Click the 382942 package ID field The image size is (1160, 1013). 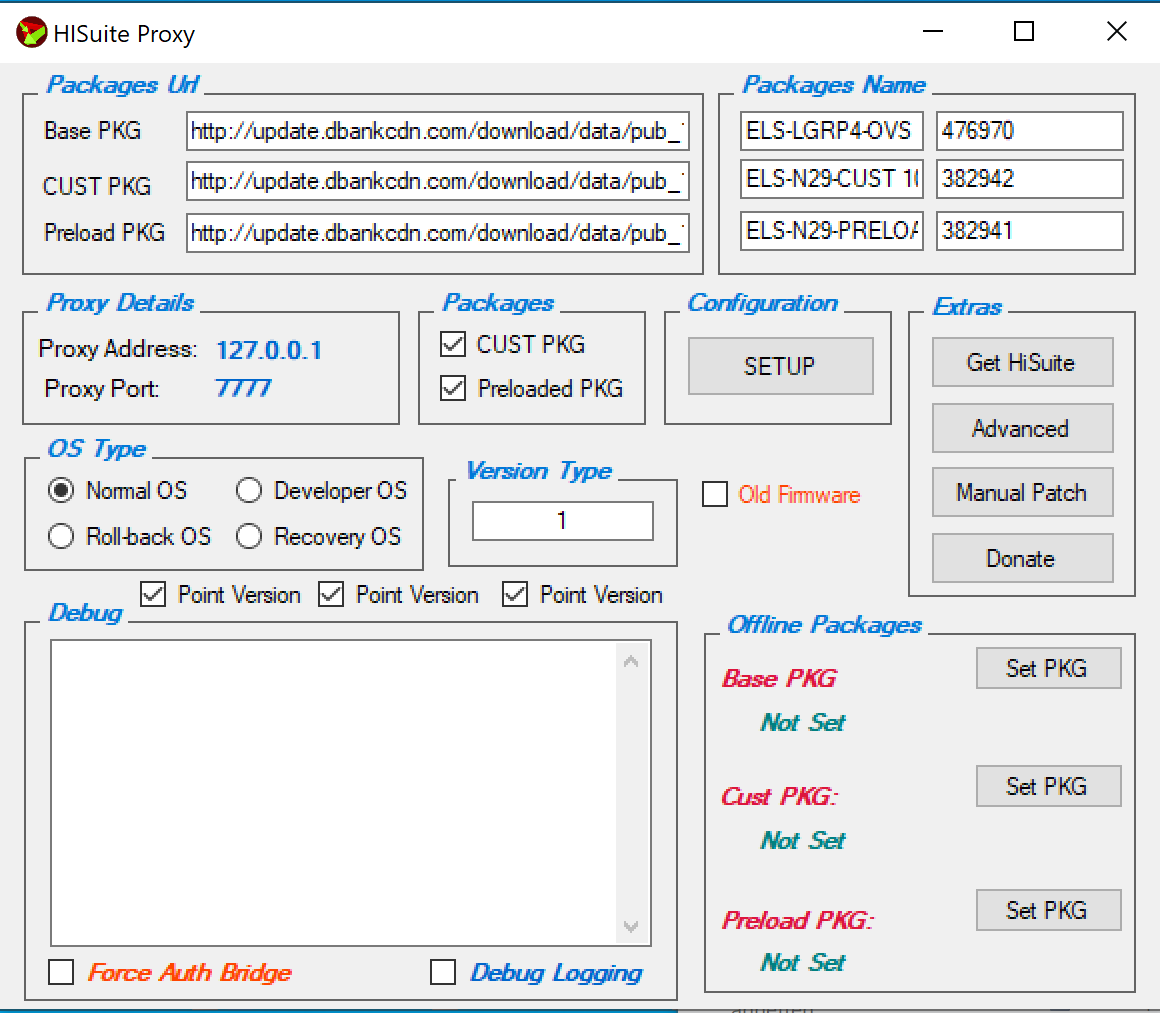click(x=1030, y=179)
